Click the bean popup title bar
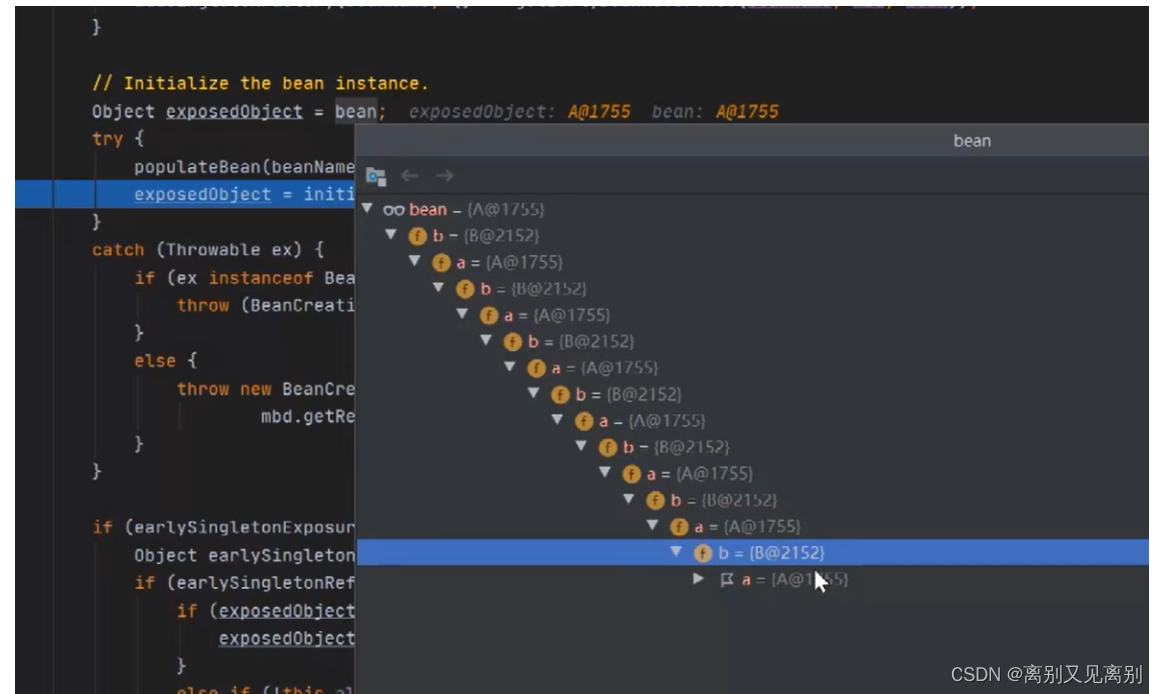 point(752,140)
